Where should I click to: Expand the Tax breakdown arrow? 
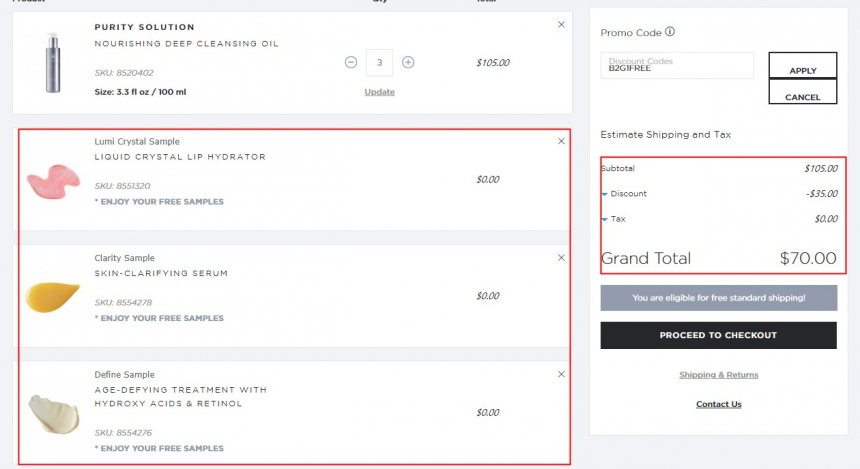604,219
